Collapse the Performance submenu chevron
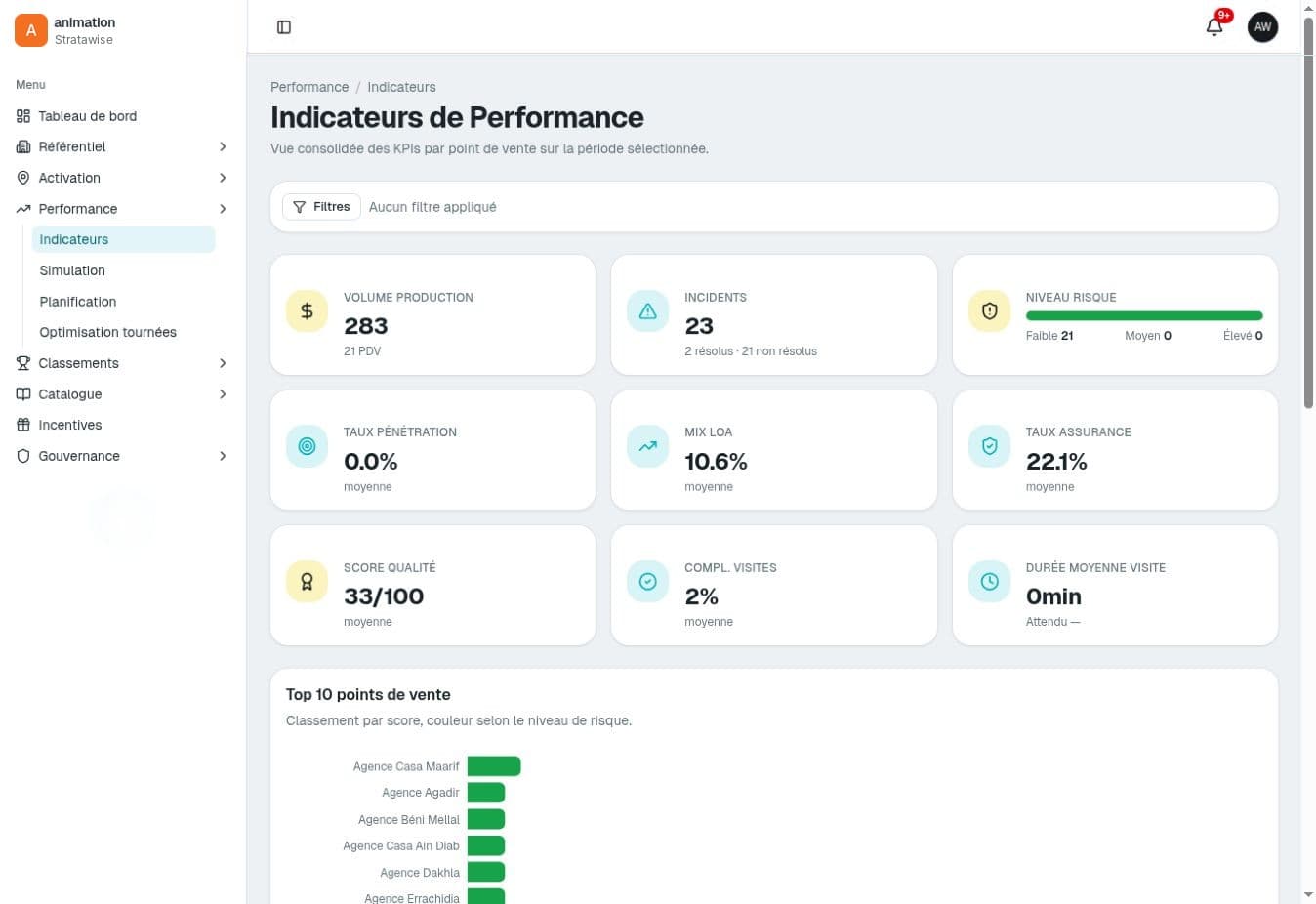The image size is (1316, 904). click(x=223, y=209)
